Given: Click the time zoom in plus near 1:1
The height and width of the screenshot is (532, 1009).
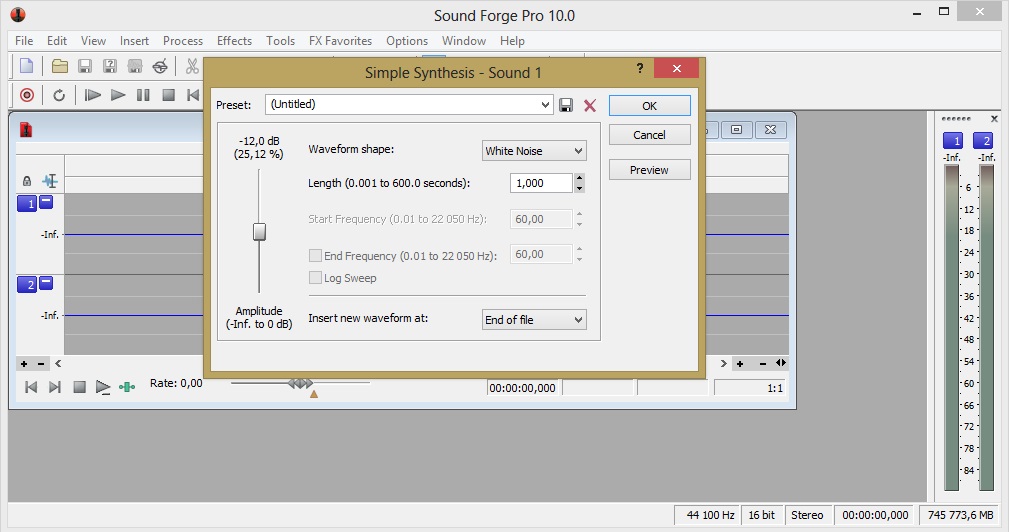Looking at the screenshot, I should (x=740, y=364).
